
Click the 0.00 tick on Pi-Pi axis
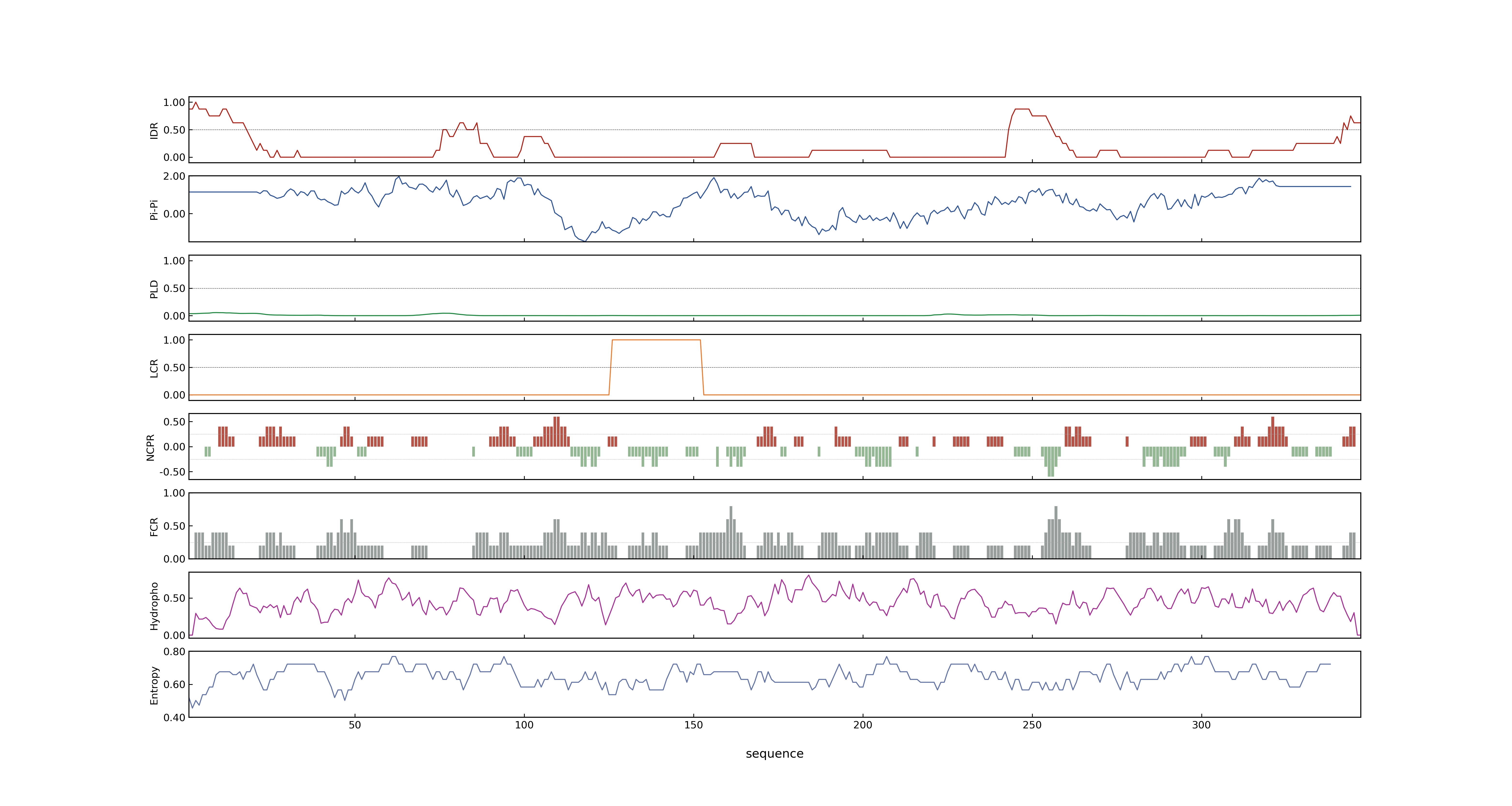174,214
